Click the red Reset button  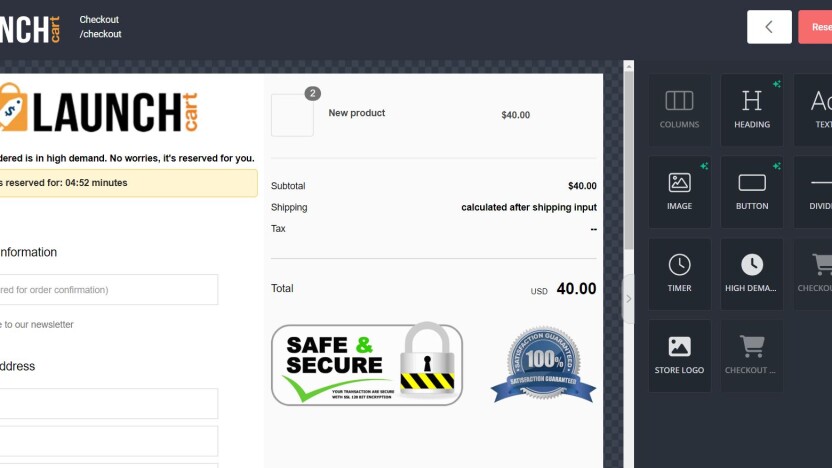coord(816,27)
